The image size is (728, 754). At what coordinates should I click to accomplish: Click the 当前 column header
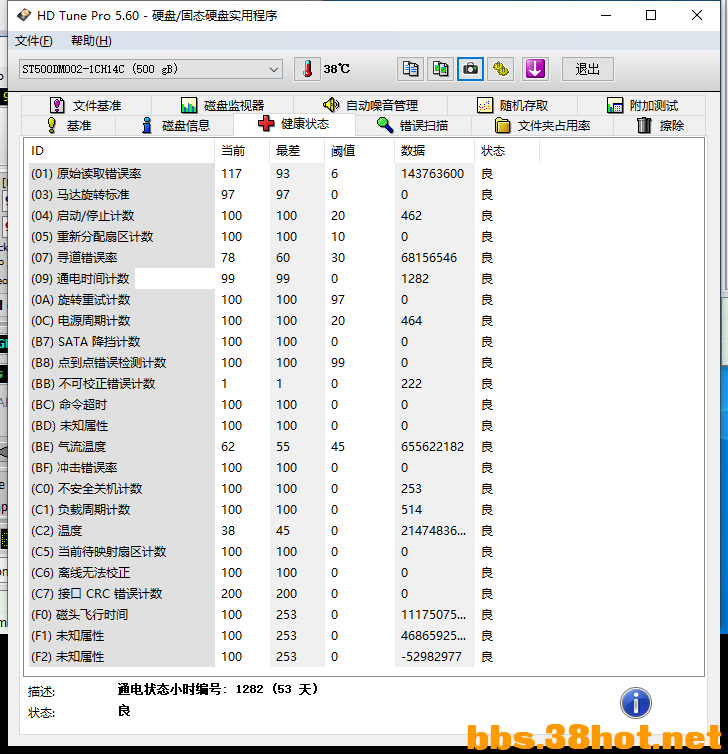pyautogui.click(x=242, y=151)
